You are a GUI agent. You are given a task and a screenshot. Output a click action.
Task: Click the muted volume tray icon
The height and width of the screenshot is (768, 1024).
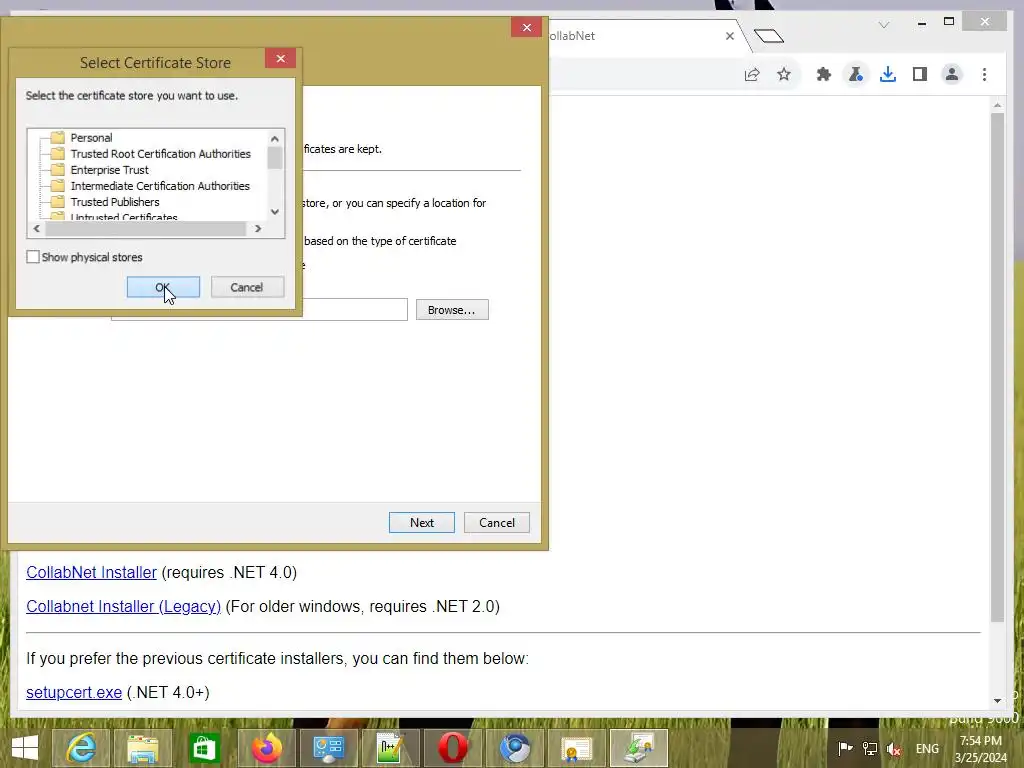coord(894,749)
